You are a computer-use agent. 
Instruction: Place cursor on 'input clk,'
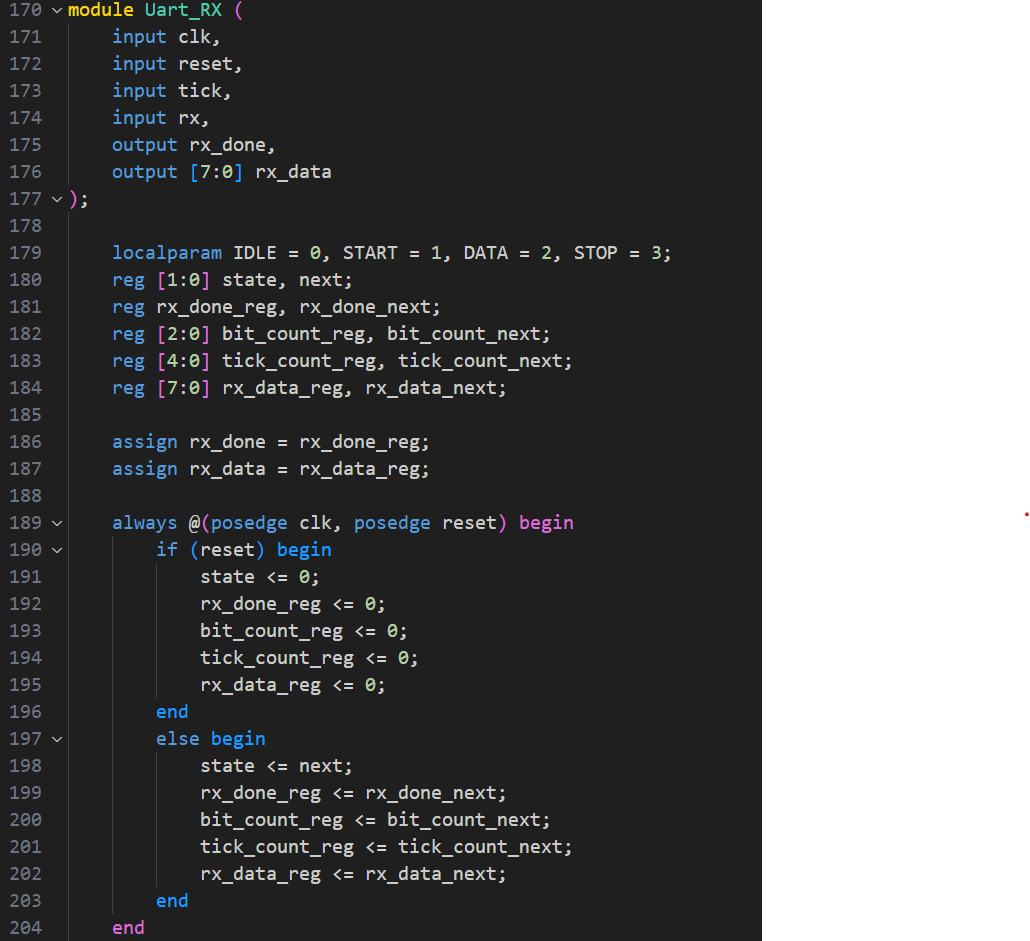pos(166,37)
